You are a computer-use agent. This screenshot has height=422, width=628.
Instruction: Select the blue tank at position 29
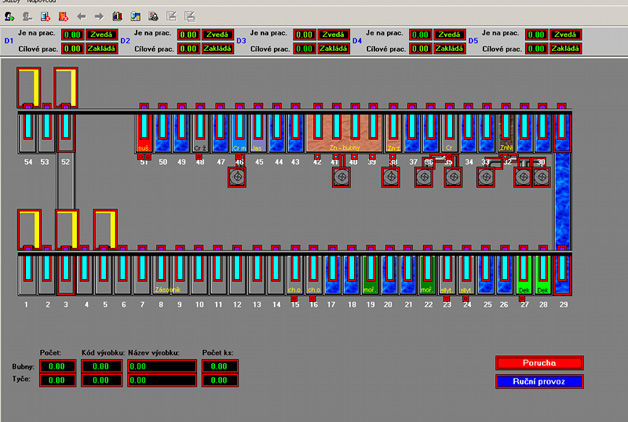click(562, 275)
